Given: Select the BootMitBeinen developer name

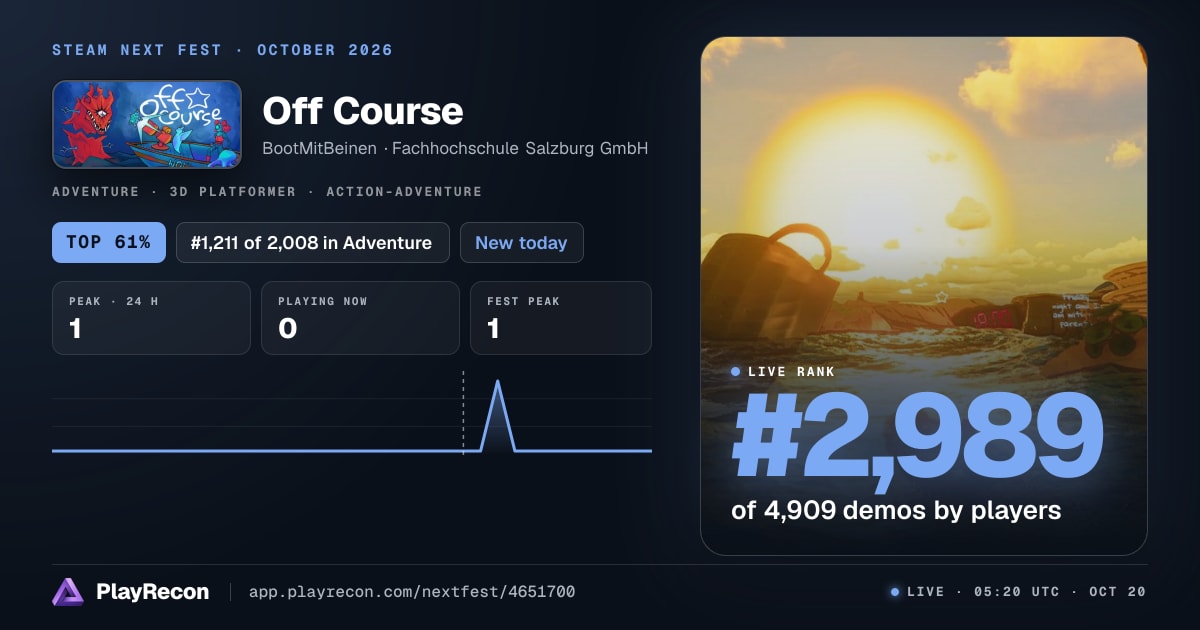Looking at the screenshot, I should pos(320,149).
